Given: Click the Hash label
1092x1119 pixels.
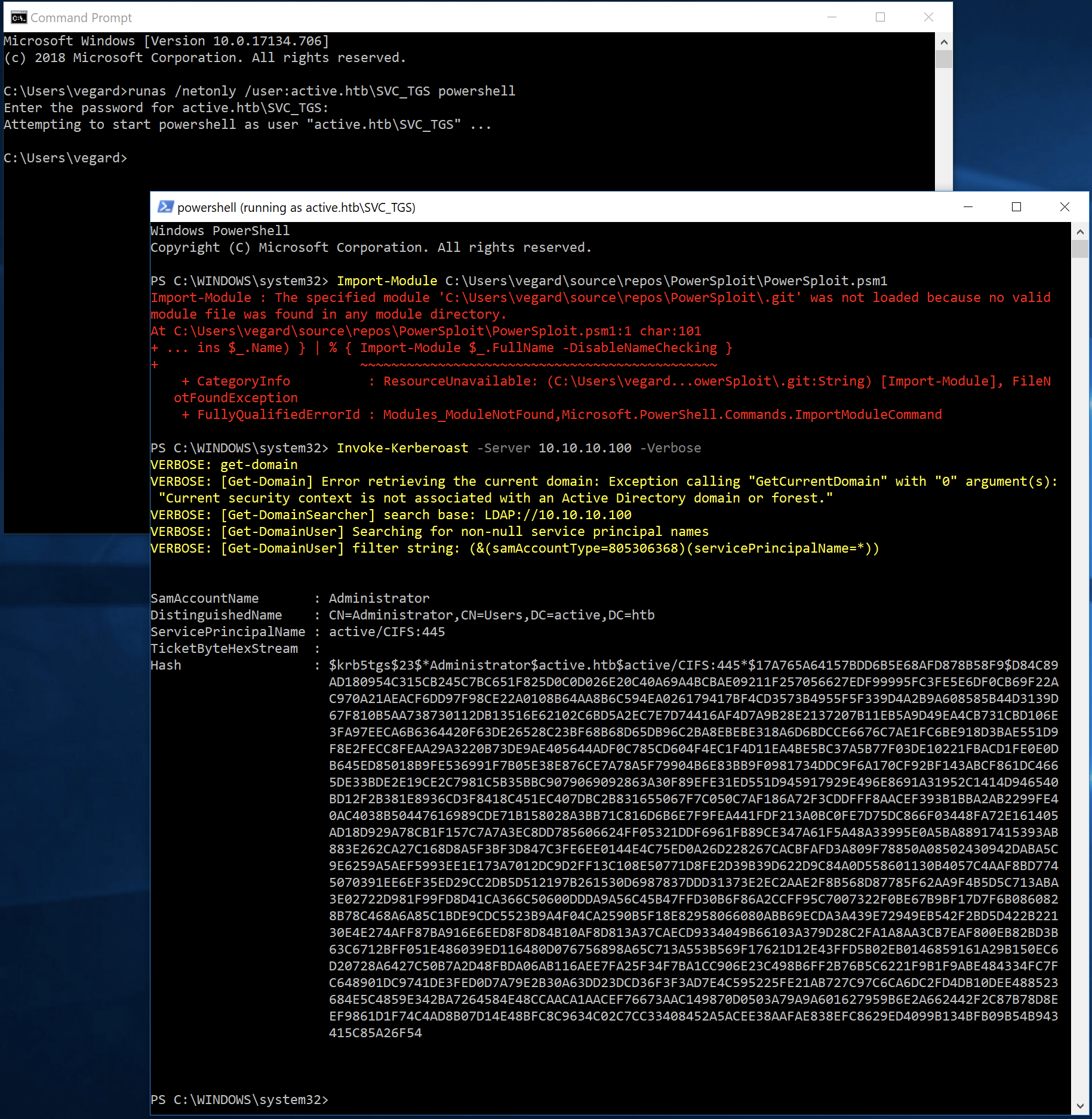Looking at the screenshot, I should (x=165, y=665).
